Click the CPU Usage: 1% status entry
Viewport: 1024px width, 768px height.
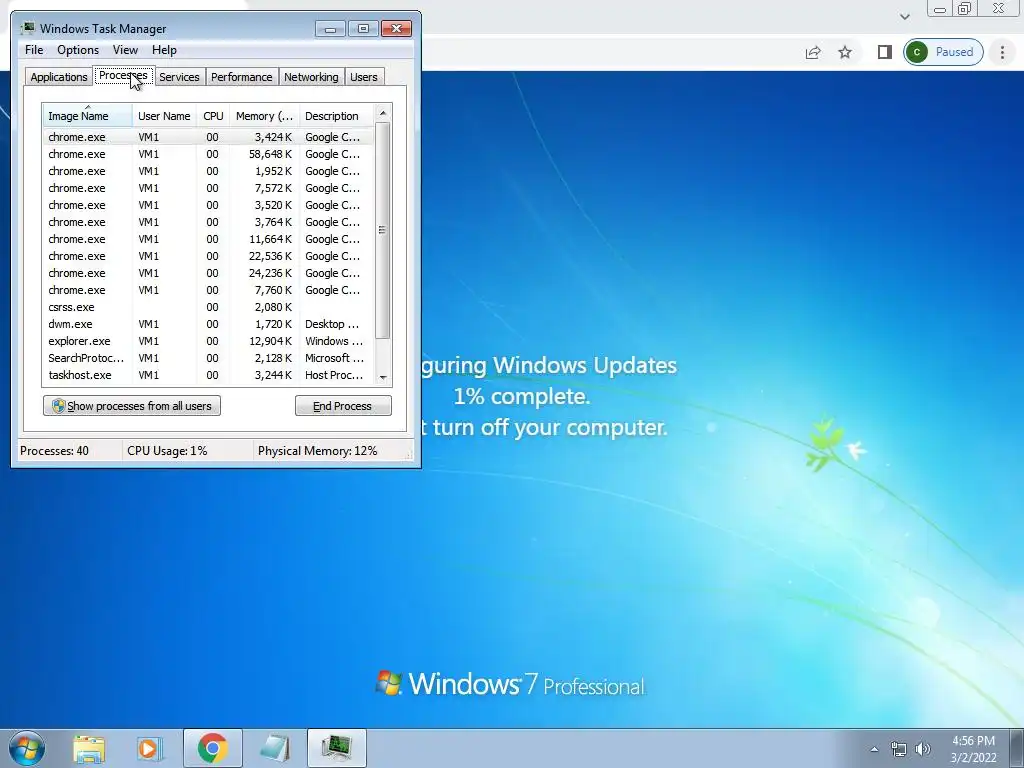(187, 451)
